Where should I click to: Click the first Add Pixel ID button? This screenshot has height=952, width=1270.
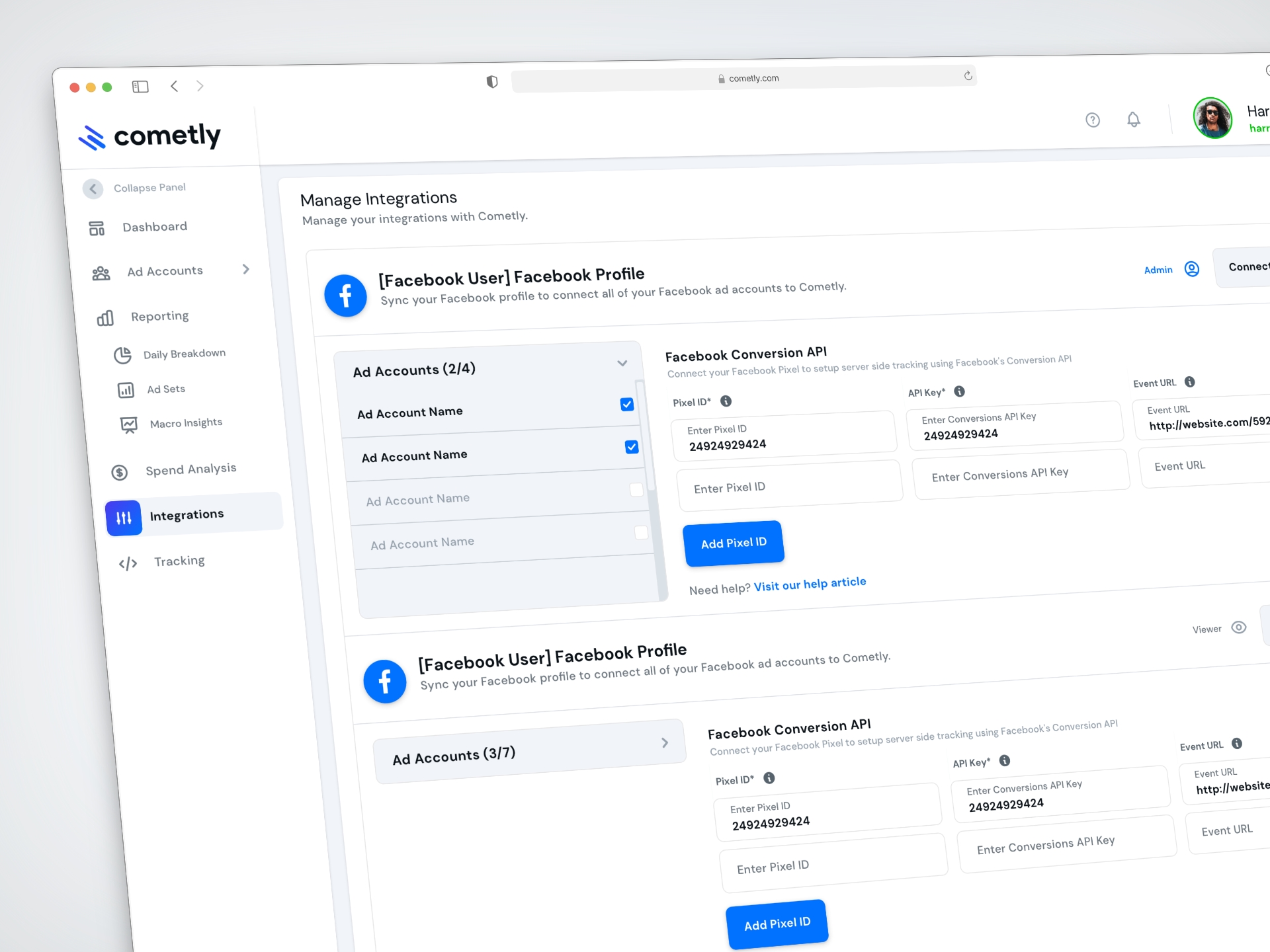pos(734,543)
